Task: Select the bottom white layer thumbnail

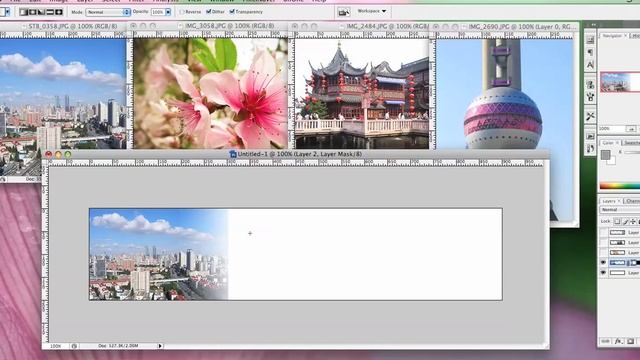Action: click(x=617, y=273)
